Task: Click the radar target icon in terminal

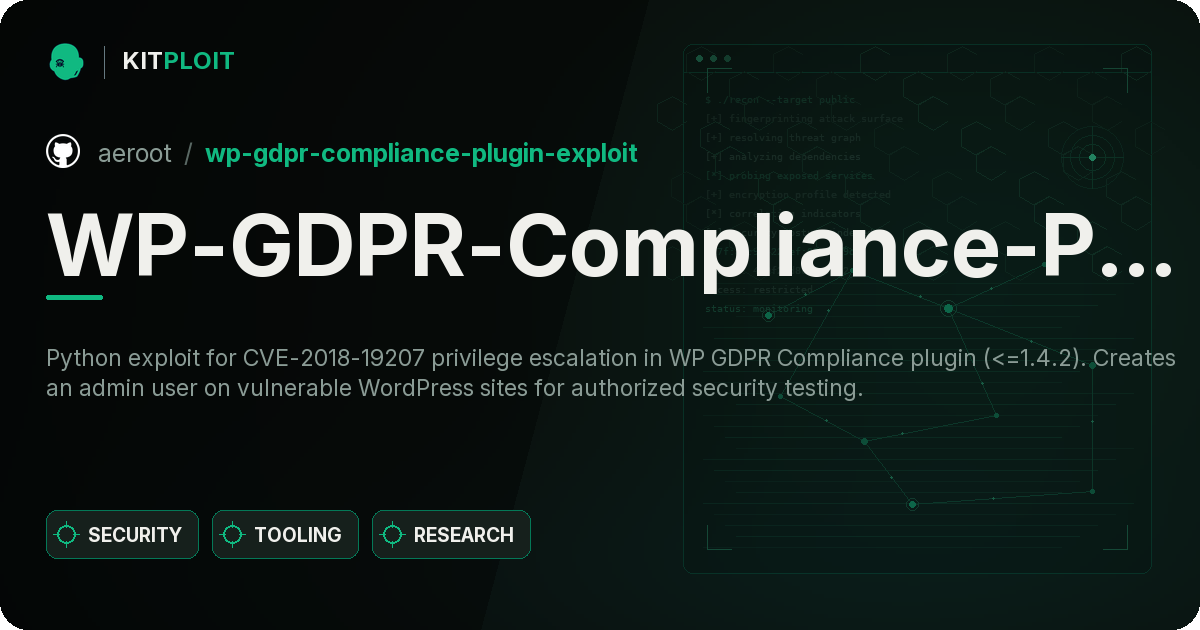Action: (1092, 157)
